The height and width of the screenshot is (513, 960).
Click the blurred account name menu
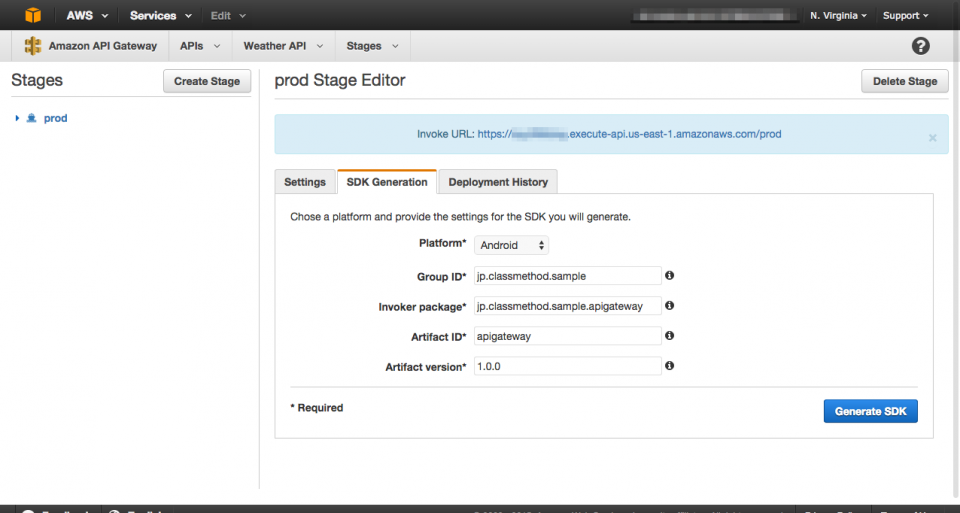pyautogui.click(x=714, y=15)
